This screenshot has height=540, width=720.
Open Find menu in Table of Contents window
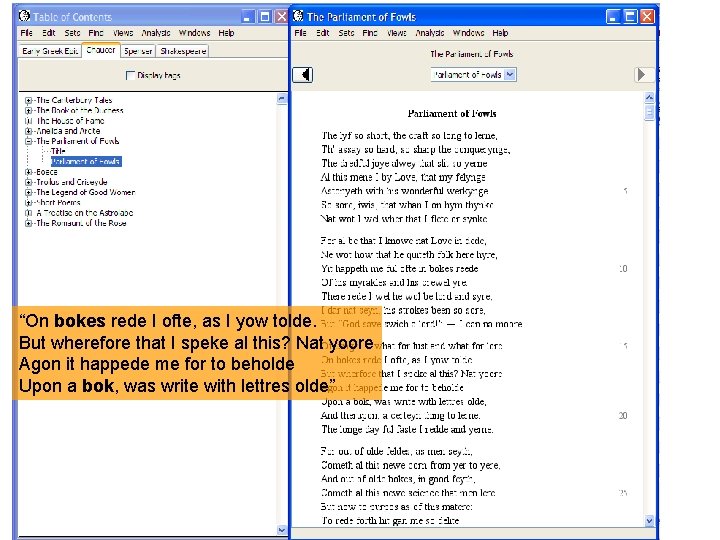(x=96, y=33)
